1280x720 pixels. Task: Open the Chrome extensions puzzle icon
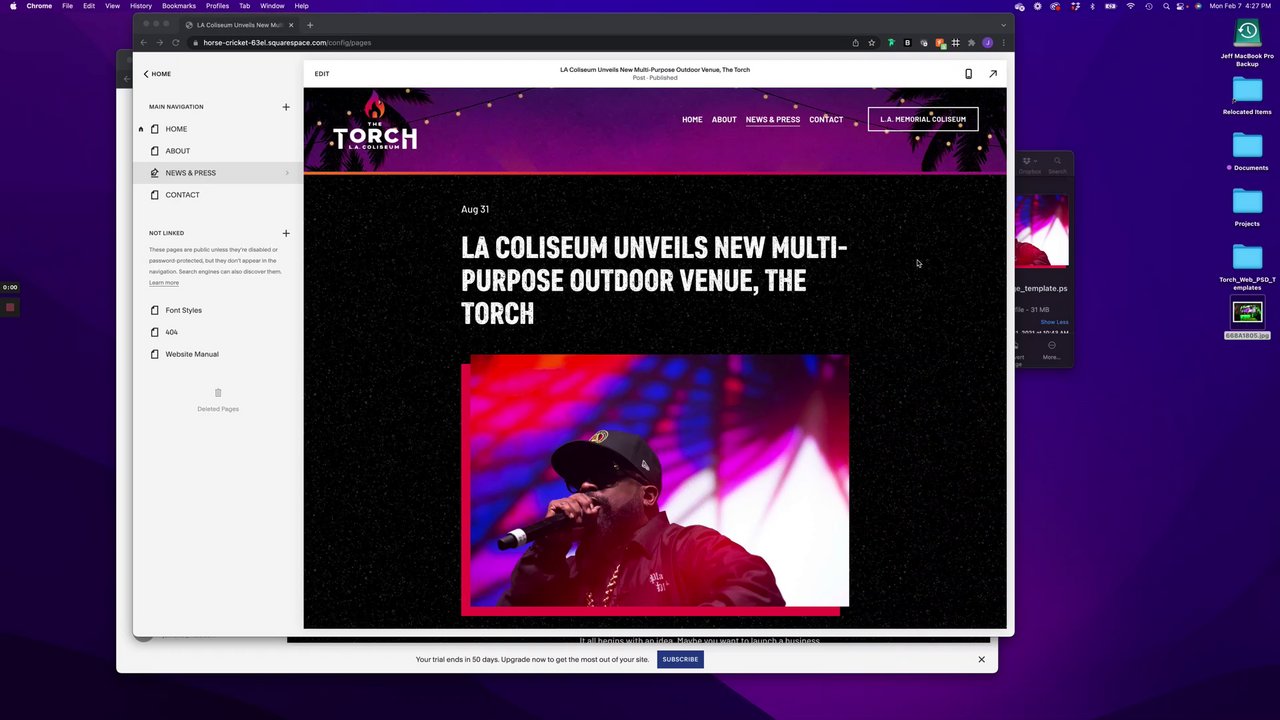tap(971, 43)
